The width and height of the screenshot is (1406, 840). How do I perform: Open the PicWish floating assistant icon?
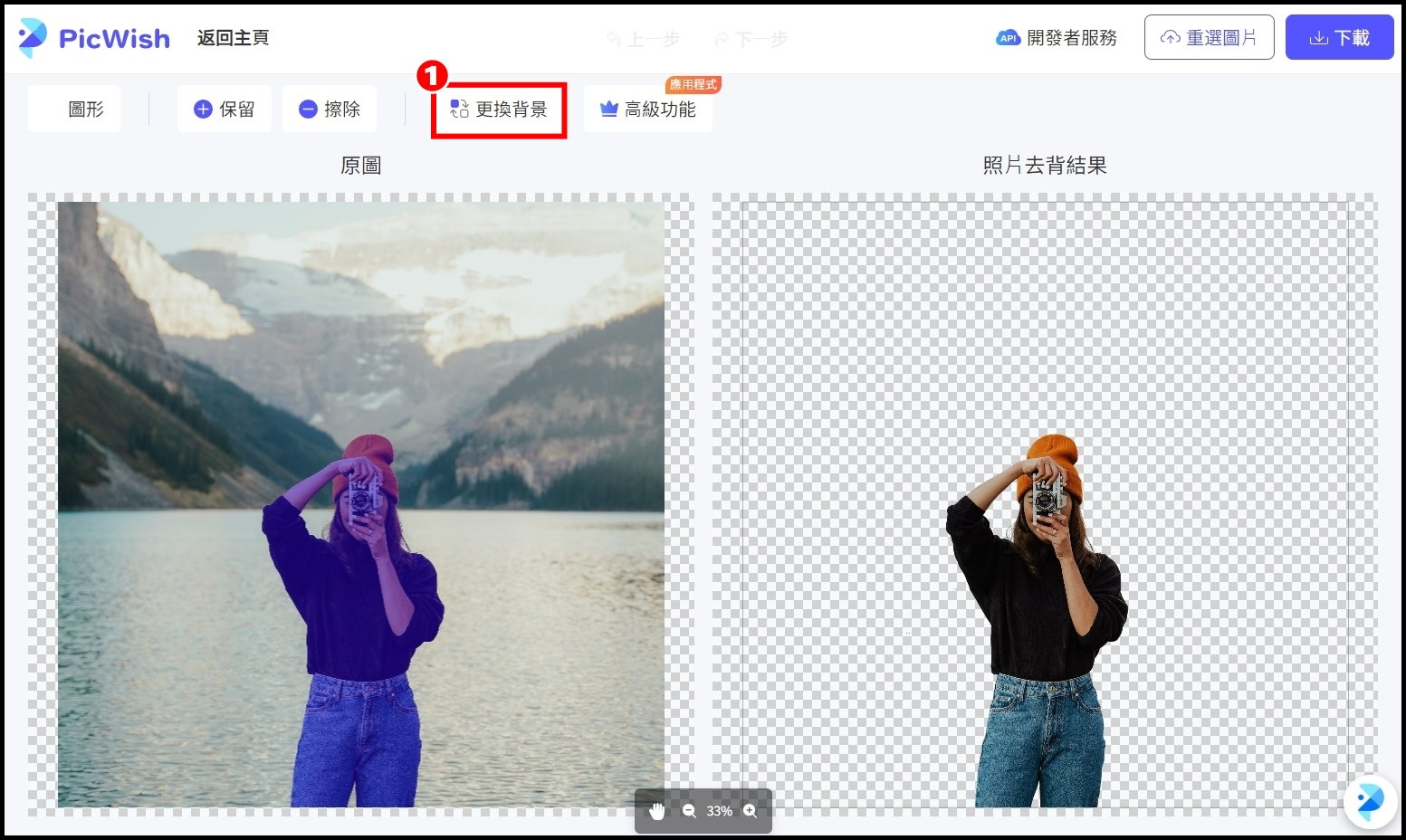click(1370, 801)
